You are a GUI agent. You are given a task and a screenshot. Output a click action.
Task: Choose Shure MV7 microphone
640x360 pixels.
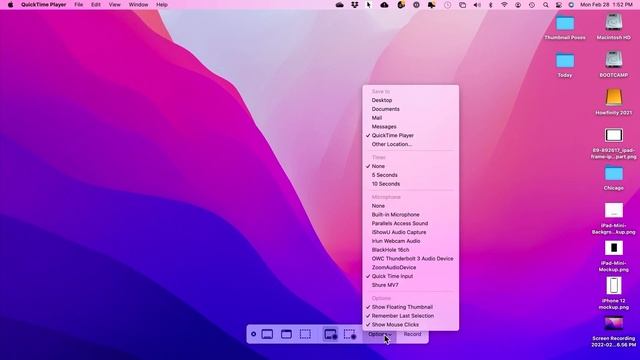pyautogui.click(x=411, y=285)
